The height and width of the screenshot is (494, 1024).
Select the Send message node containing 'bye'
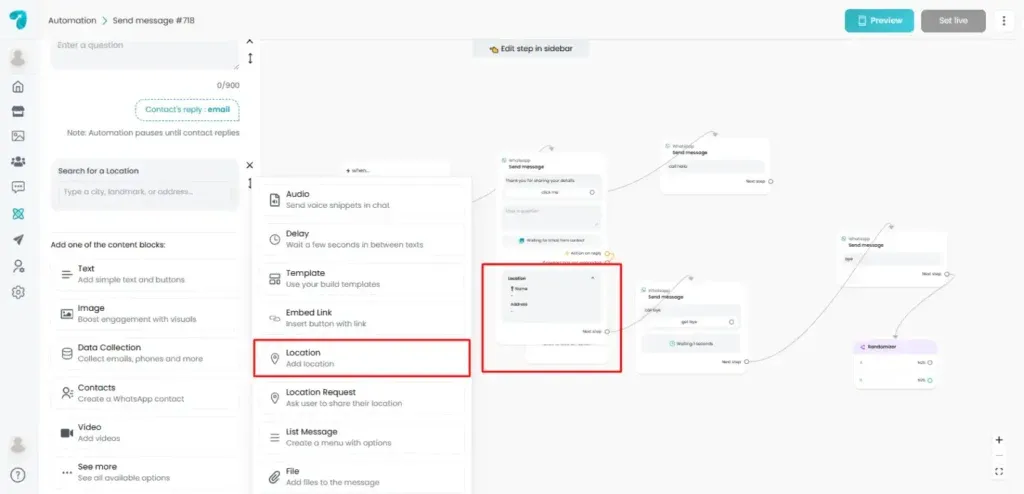(x=892, y=258)
